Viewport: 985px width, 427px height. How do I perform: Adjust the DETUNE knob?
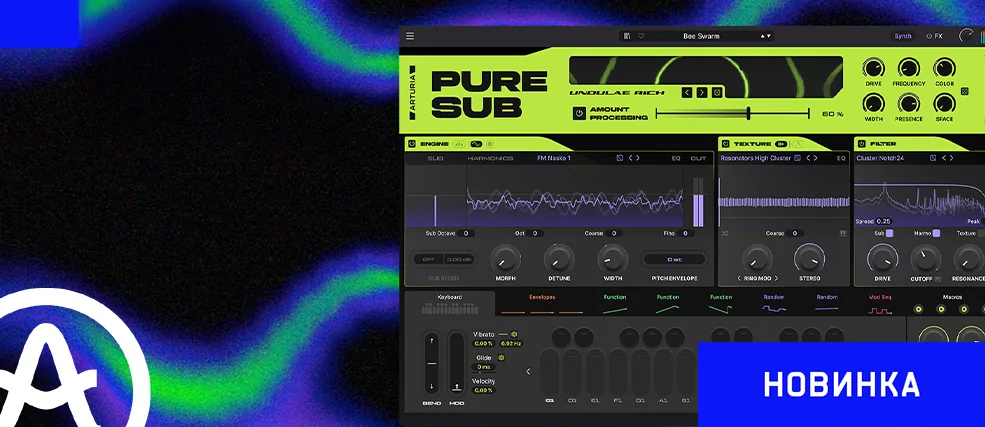(x=559, y=258)
